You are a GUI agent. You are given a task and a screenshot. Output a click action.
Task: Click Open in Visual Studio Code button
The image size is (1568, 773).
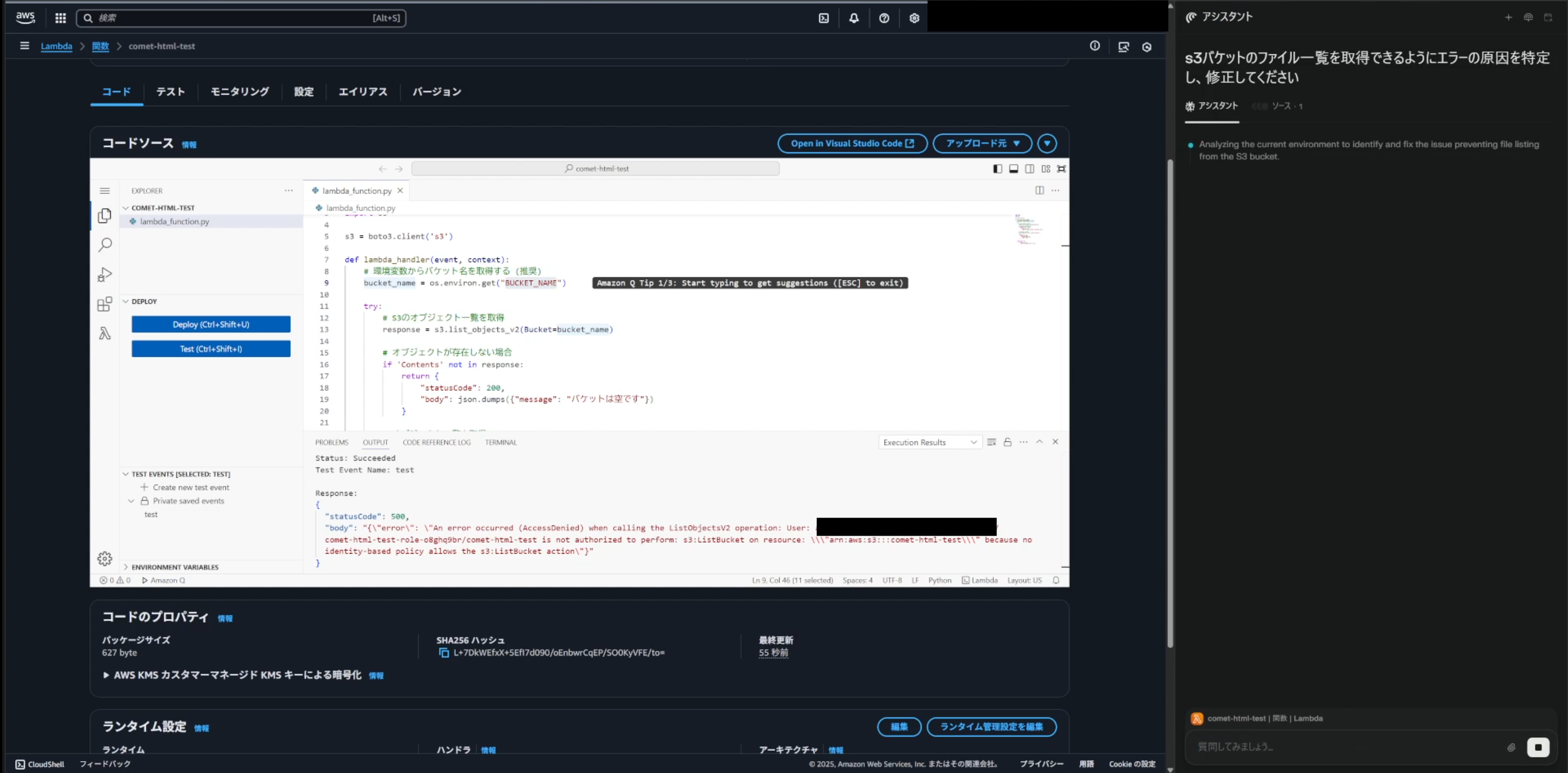(851, 143)
